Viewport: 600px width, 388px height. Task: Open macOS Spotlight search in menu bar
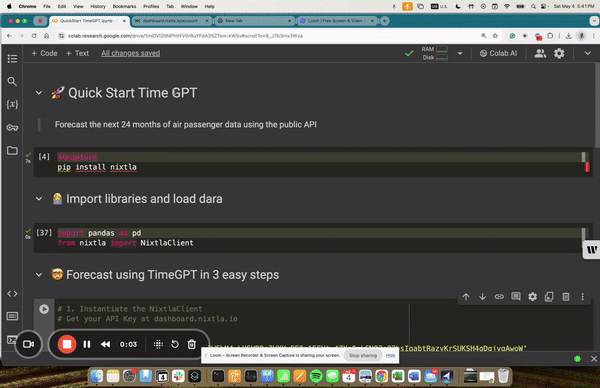pyautogui.click(x=533, y=6)
